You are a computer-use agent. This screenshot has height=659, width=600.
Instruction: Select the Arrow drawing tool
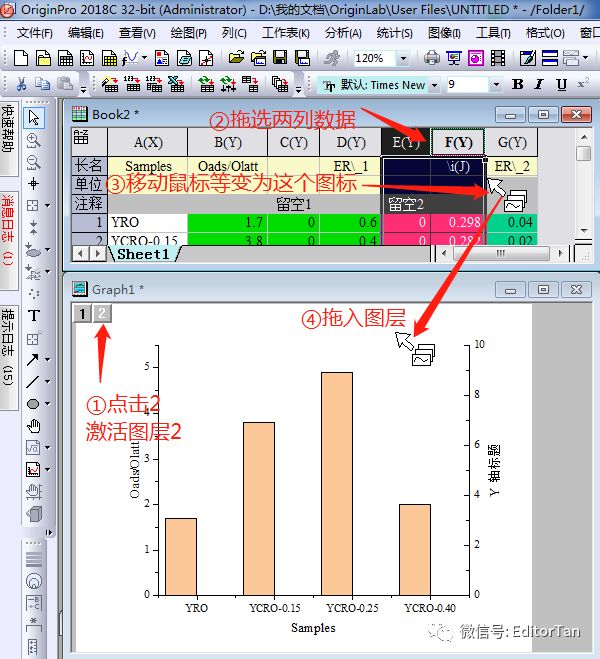tap(33, 359)
